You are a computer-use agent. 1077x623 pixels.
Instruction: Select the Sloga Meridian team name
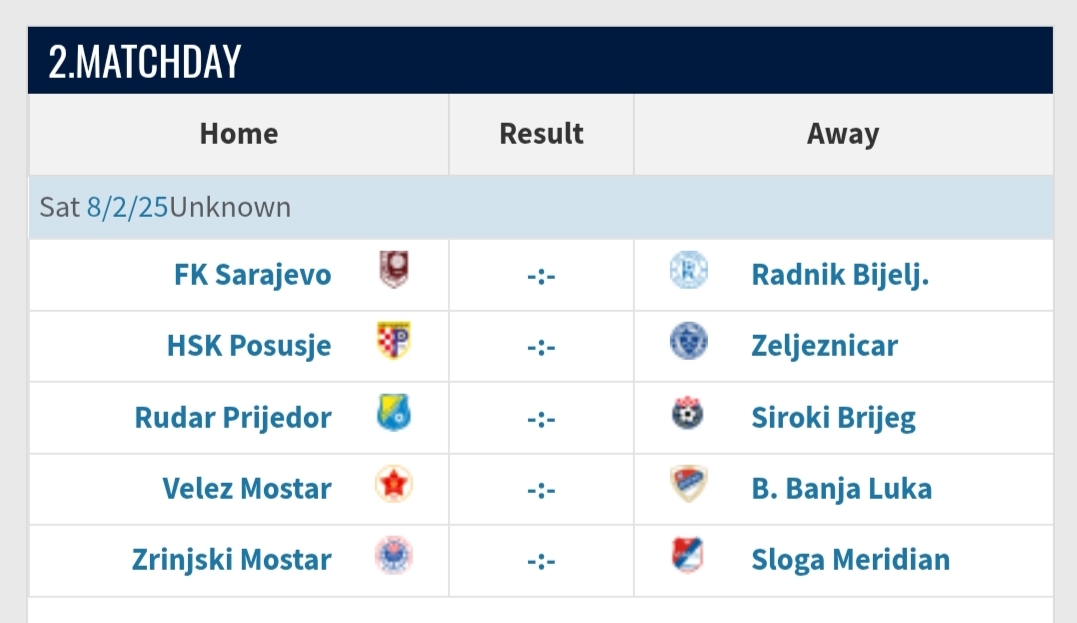850,560
